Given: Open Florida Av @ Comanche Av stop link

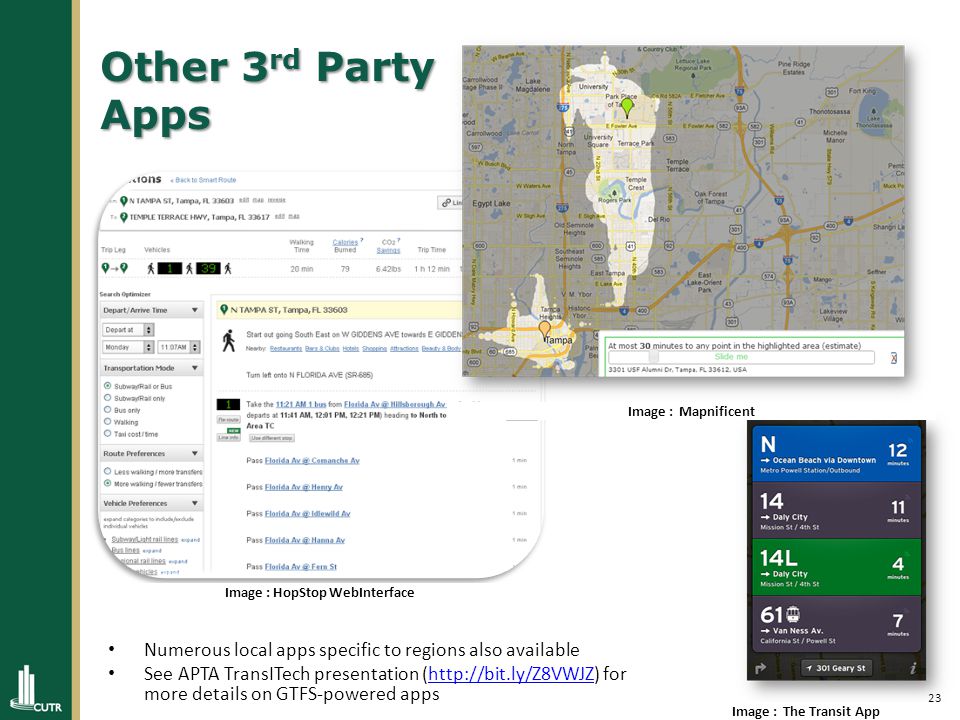Looking at the screenshot, I should pos(312,460).
